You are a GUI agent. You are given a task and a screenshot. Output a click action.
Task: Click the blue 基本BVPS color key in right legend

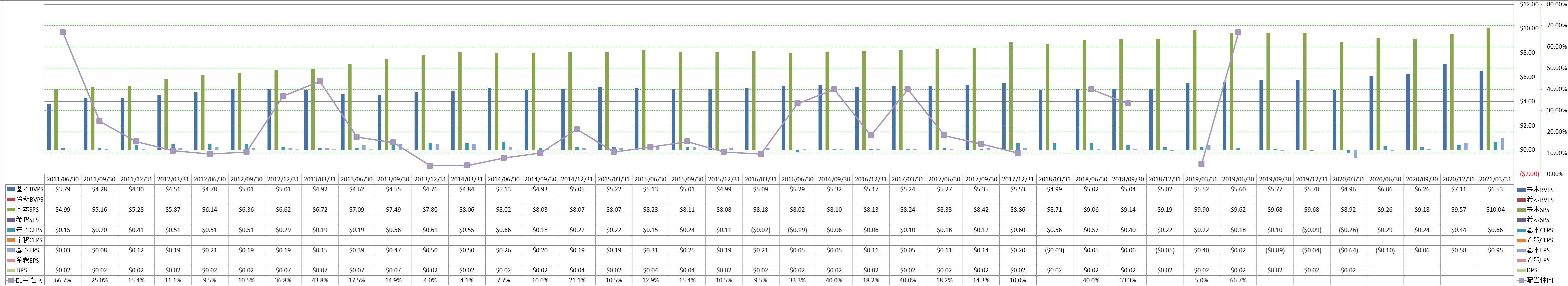pos(1521,190)
